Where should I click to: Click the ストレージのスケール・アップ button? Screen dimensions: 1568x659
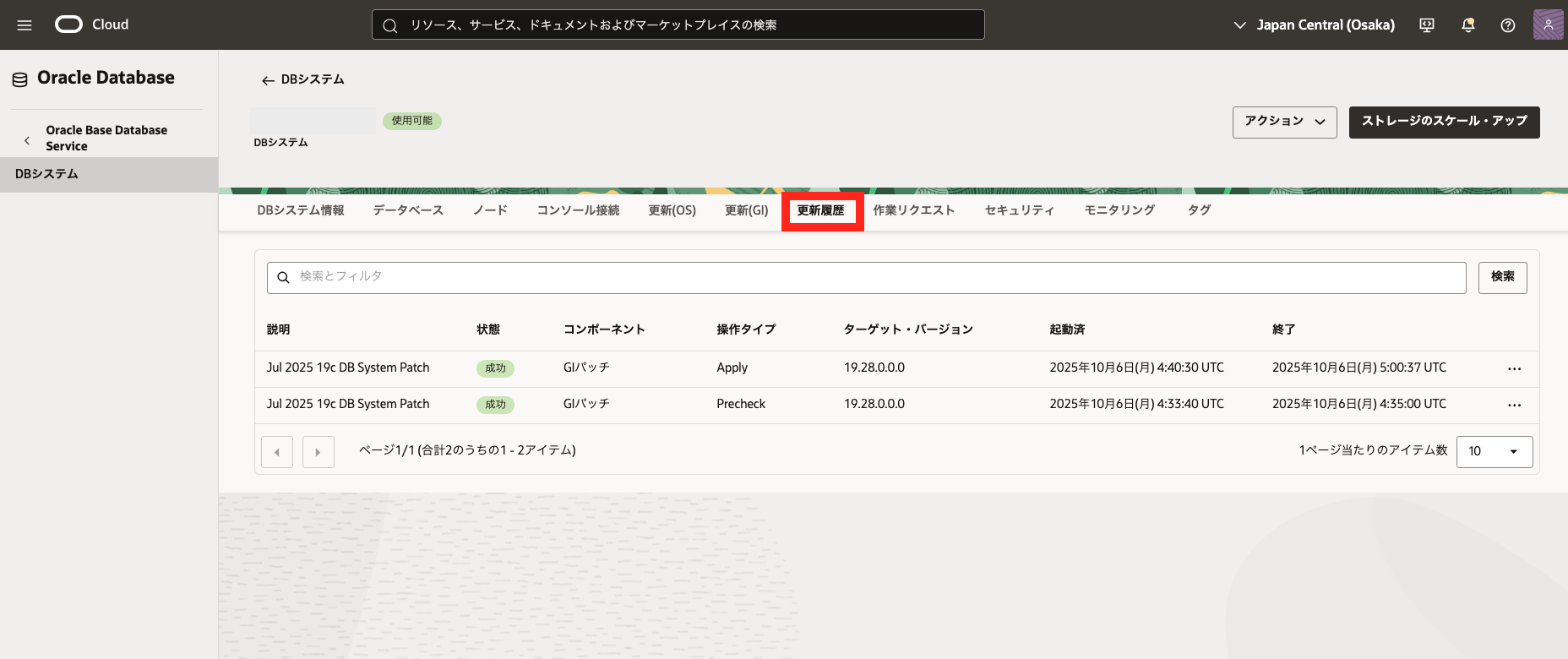click(1444, 122)
